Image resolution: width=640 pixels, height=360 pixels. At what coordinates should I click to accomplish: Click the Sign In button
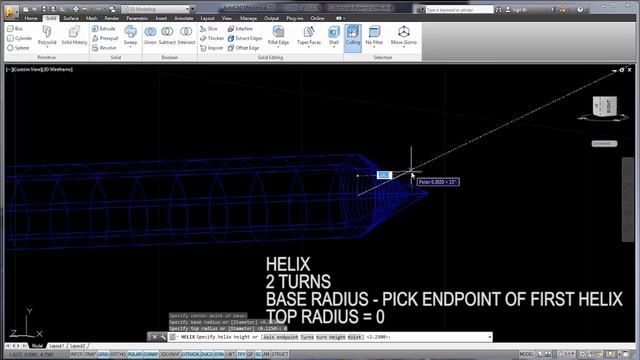516,9
